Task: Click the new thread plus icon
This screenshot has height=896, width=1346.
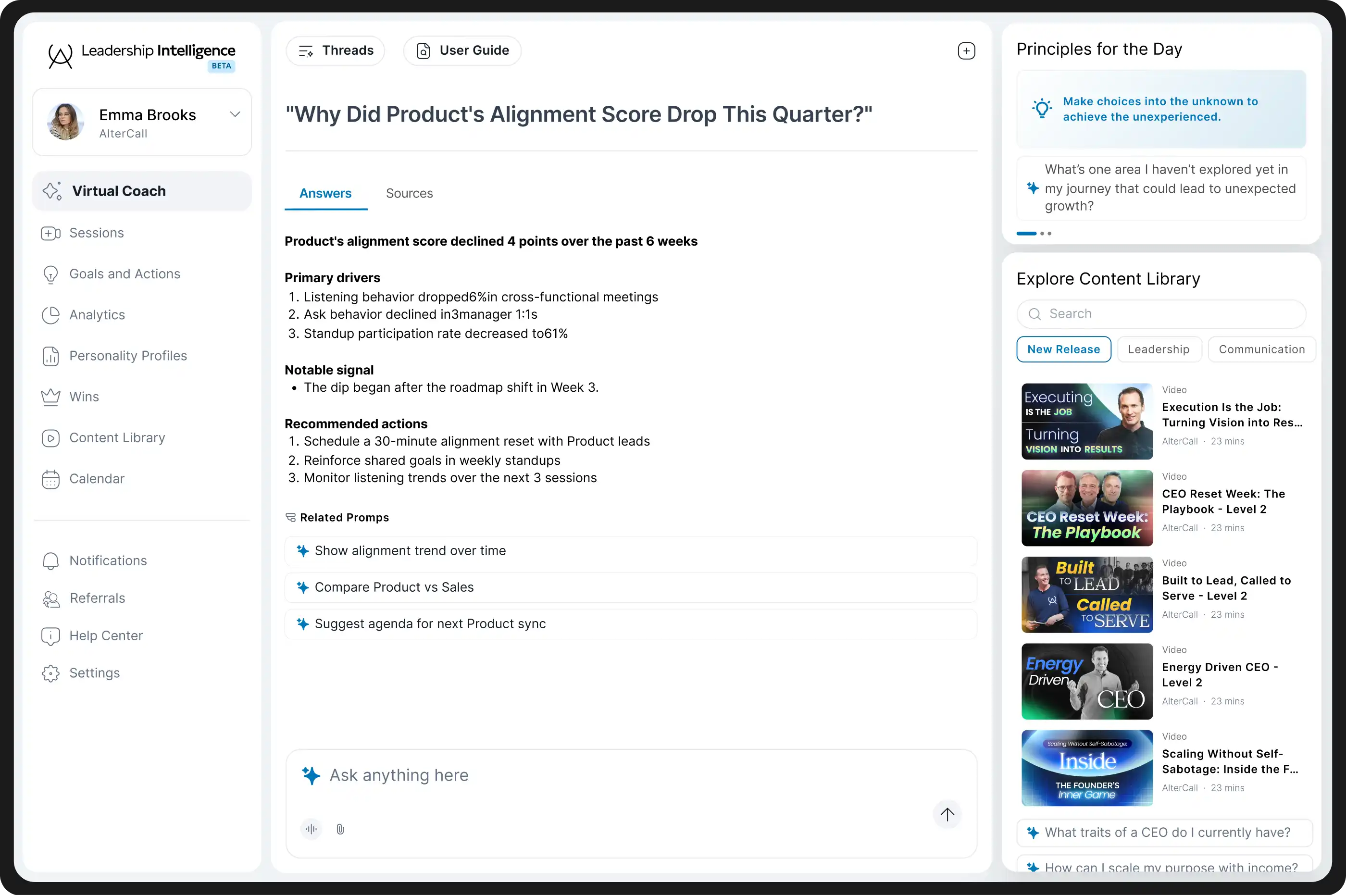Action: [x=966, y=51]
